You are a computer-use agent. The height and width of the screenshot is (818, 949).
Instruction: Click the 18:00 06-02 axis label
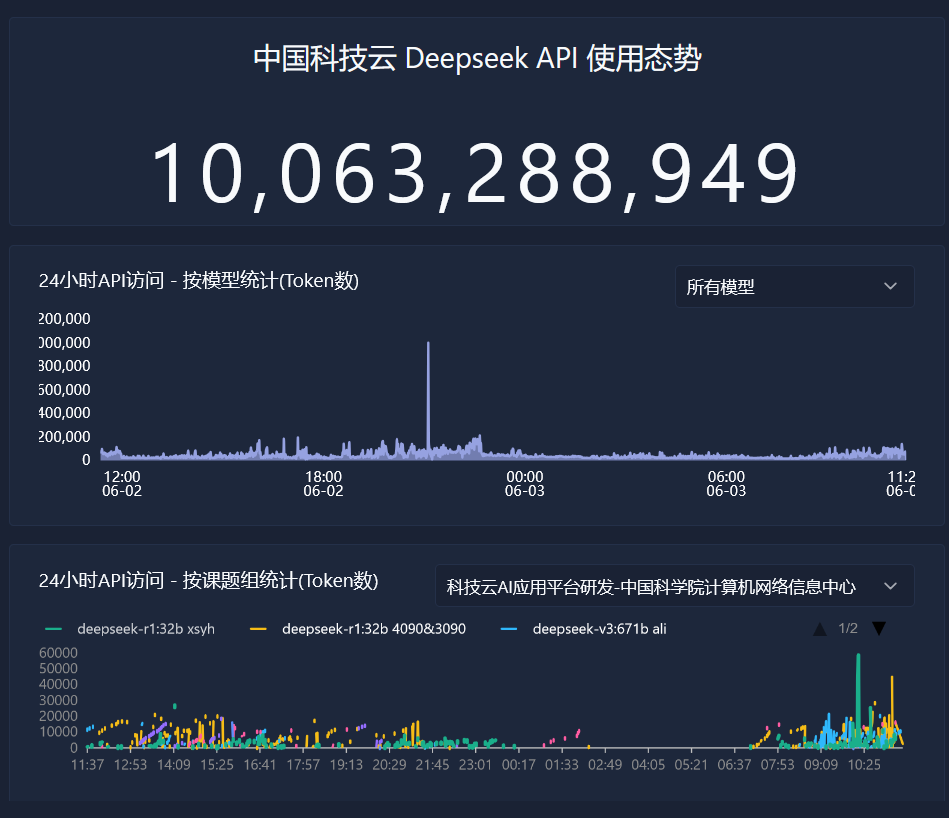323,484
